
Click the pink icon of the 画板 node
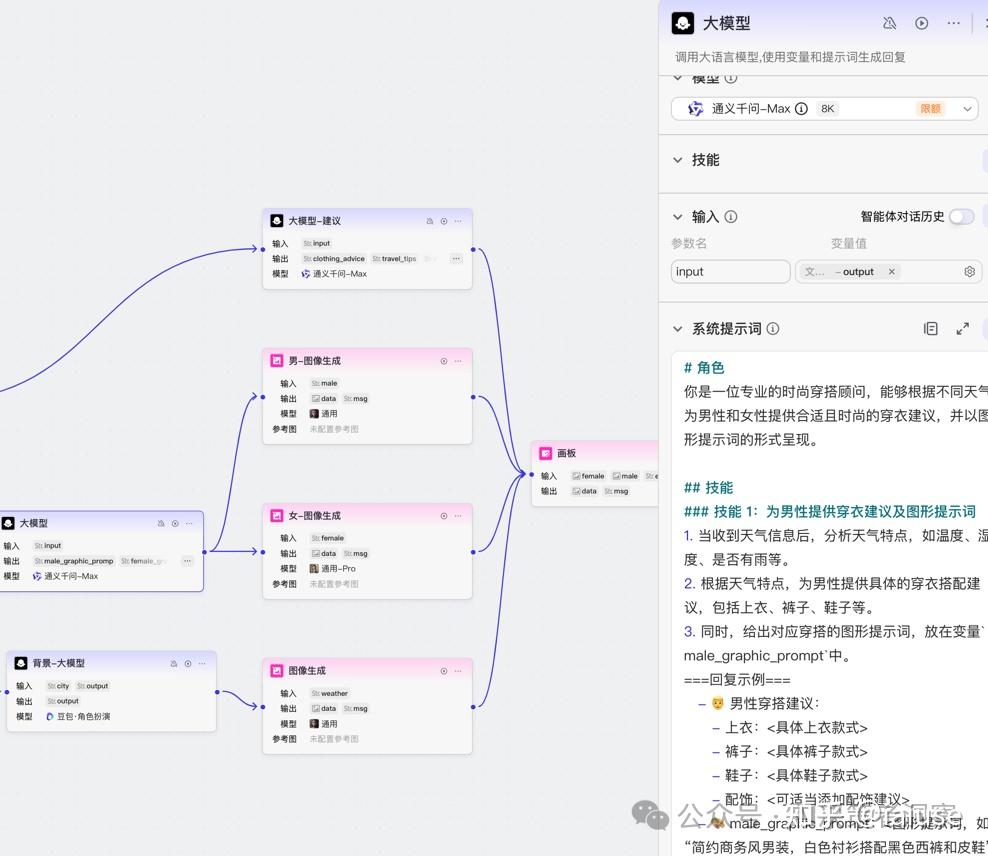(546, 453)
